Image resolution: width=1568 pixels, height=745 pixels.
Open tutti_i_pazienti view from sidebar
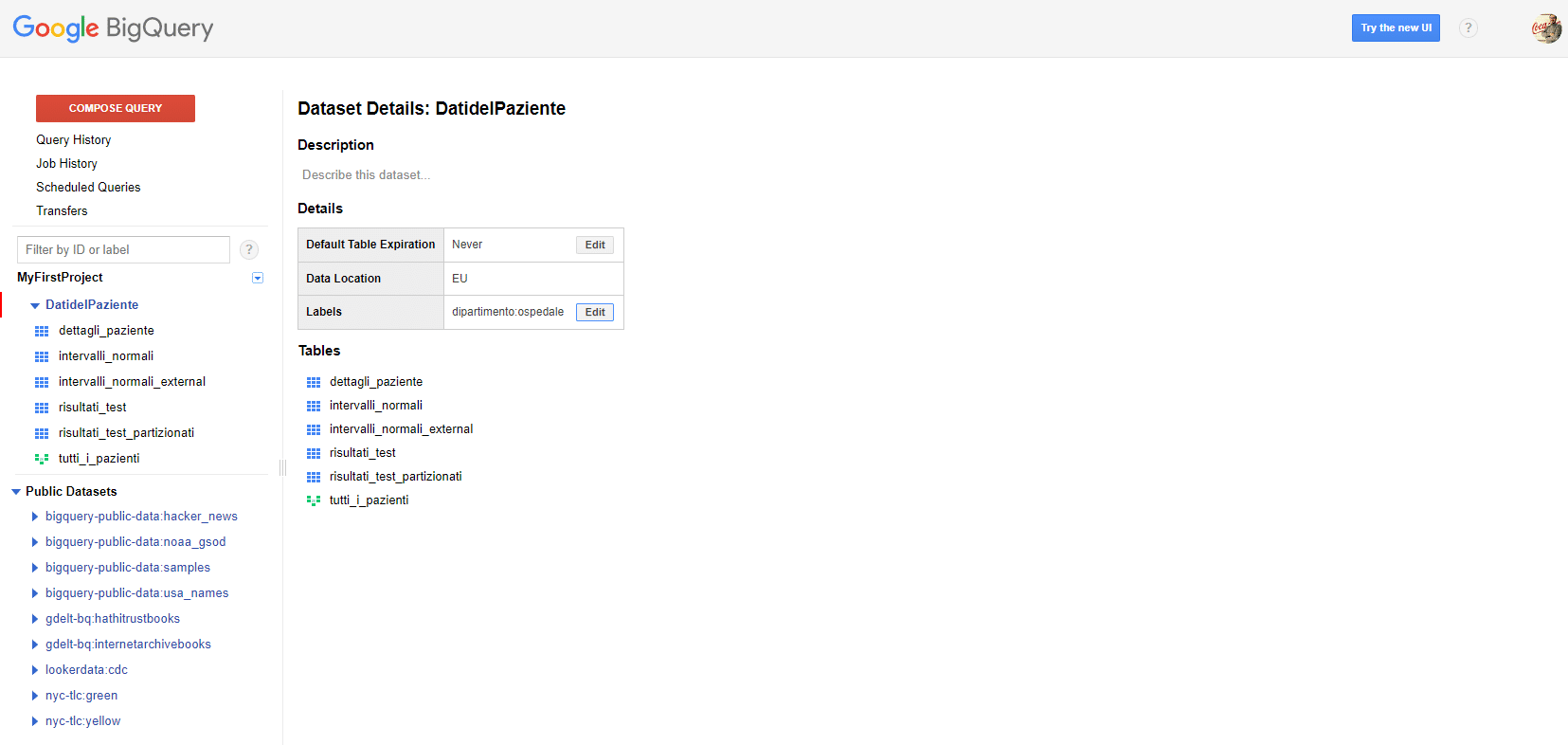click(99, 458)
